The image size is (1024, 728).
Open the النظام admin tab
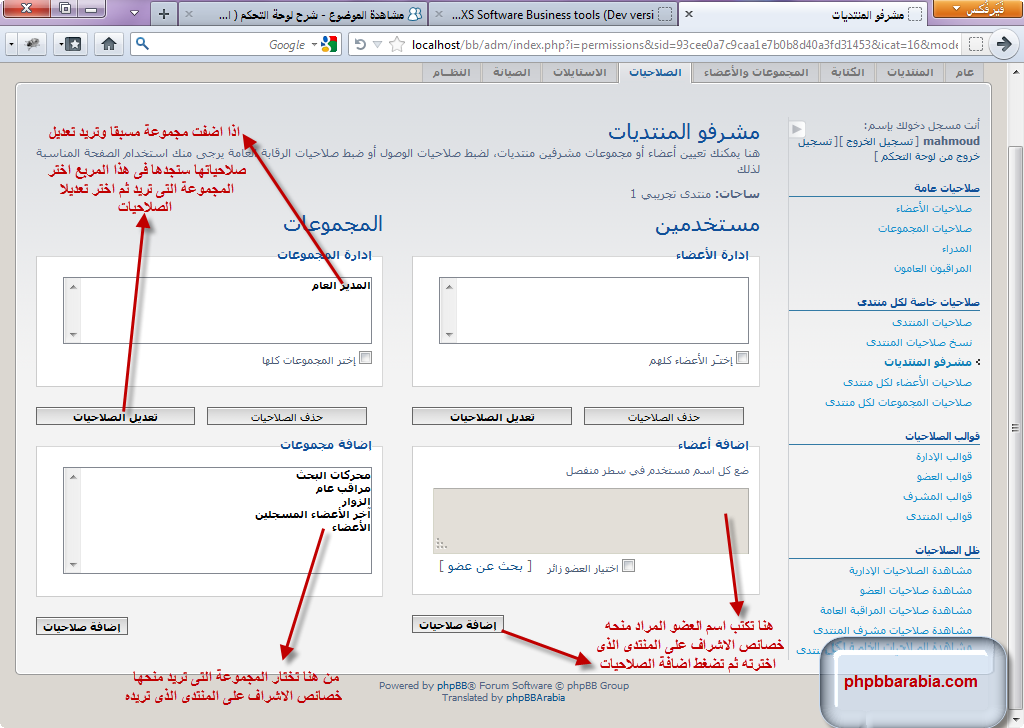coord(451,72)
